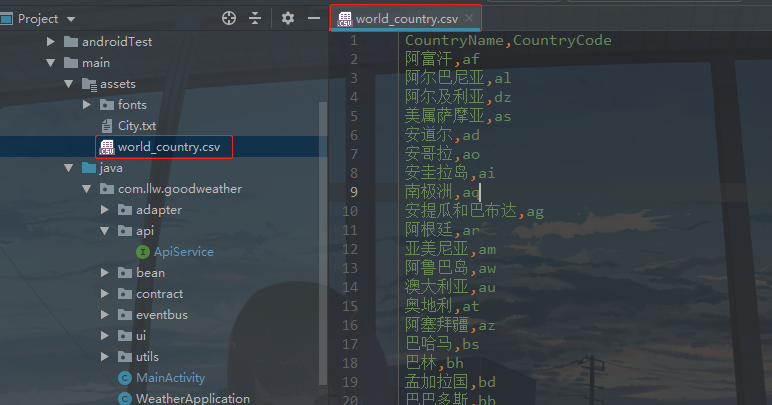Click the Collapse All icon in Project toolbar
This screenshot has width=772, height=405.
[255, 19]
